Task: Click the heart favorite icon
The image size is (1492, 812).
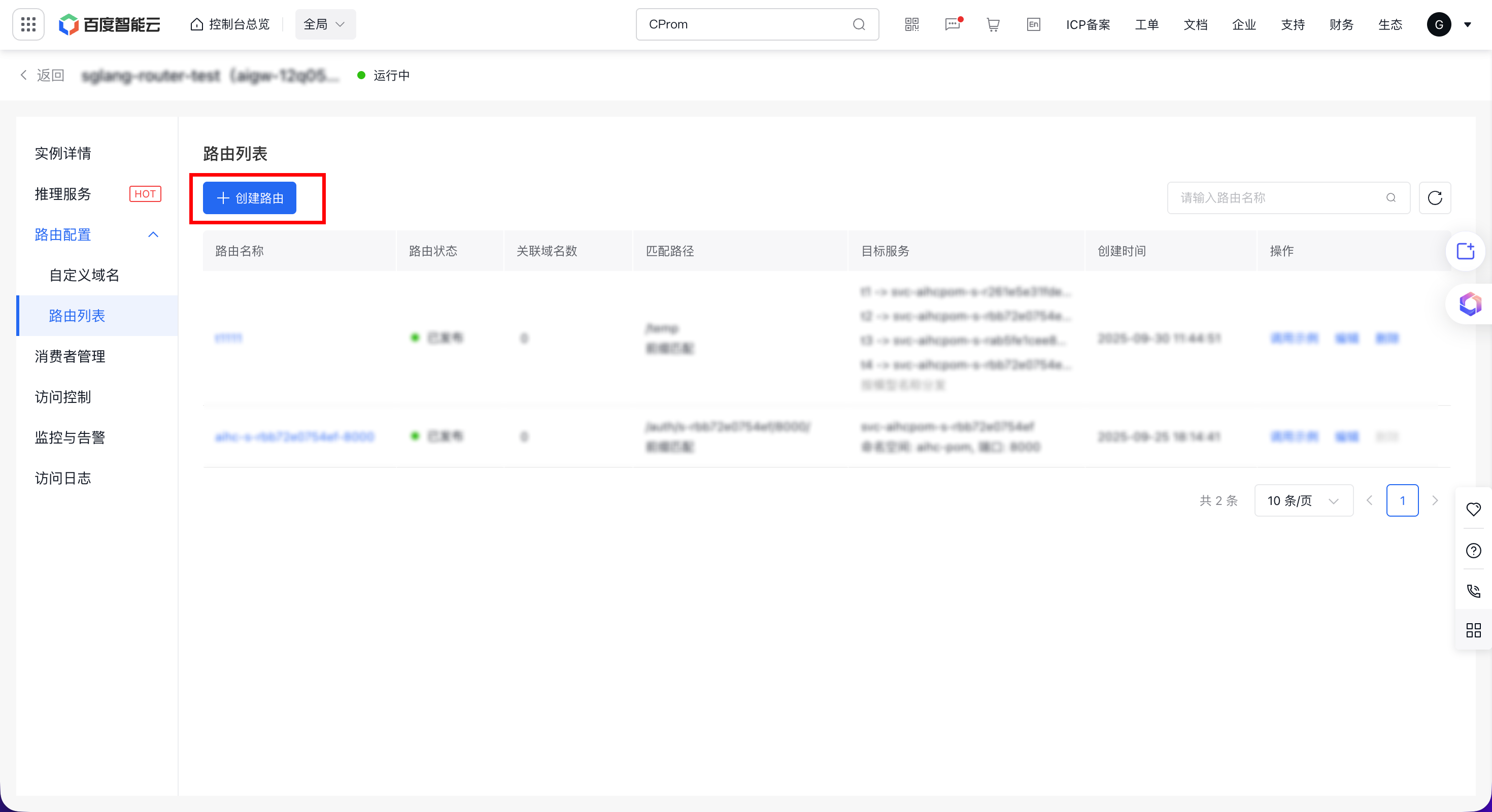Action: coord(1473,509)
